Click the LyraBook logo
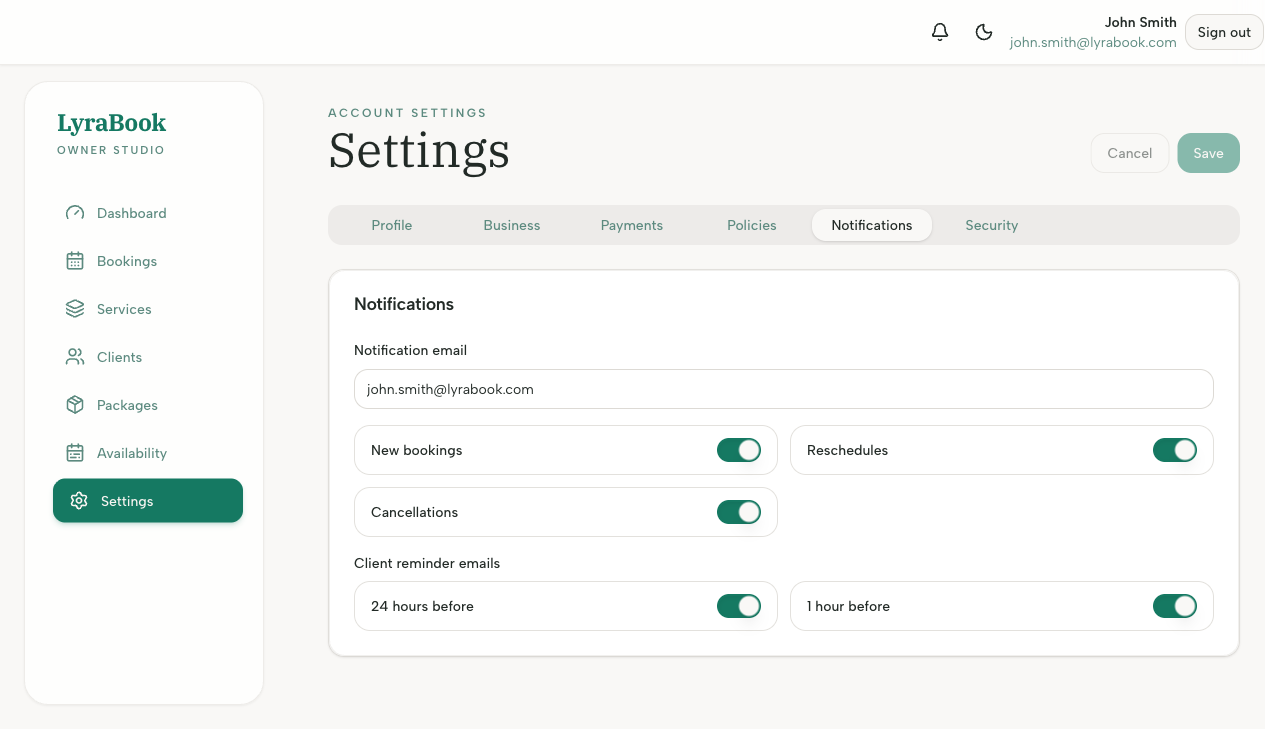 (x=111, y=122)
